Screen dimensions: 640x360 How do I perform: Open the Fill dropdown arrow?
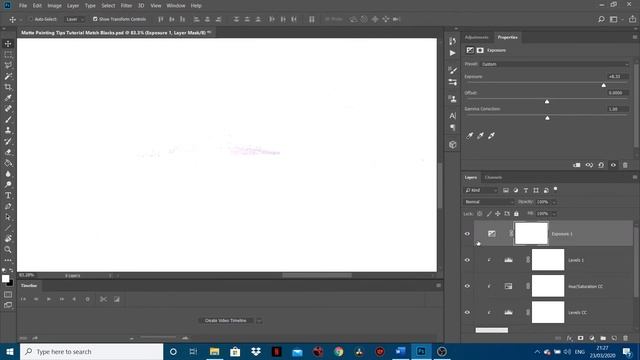[554, 213]
